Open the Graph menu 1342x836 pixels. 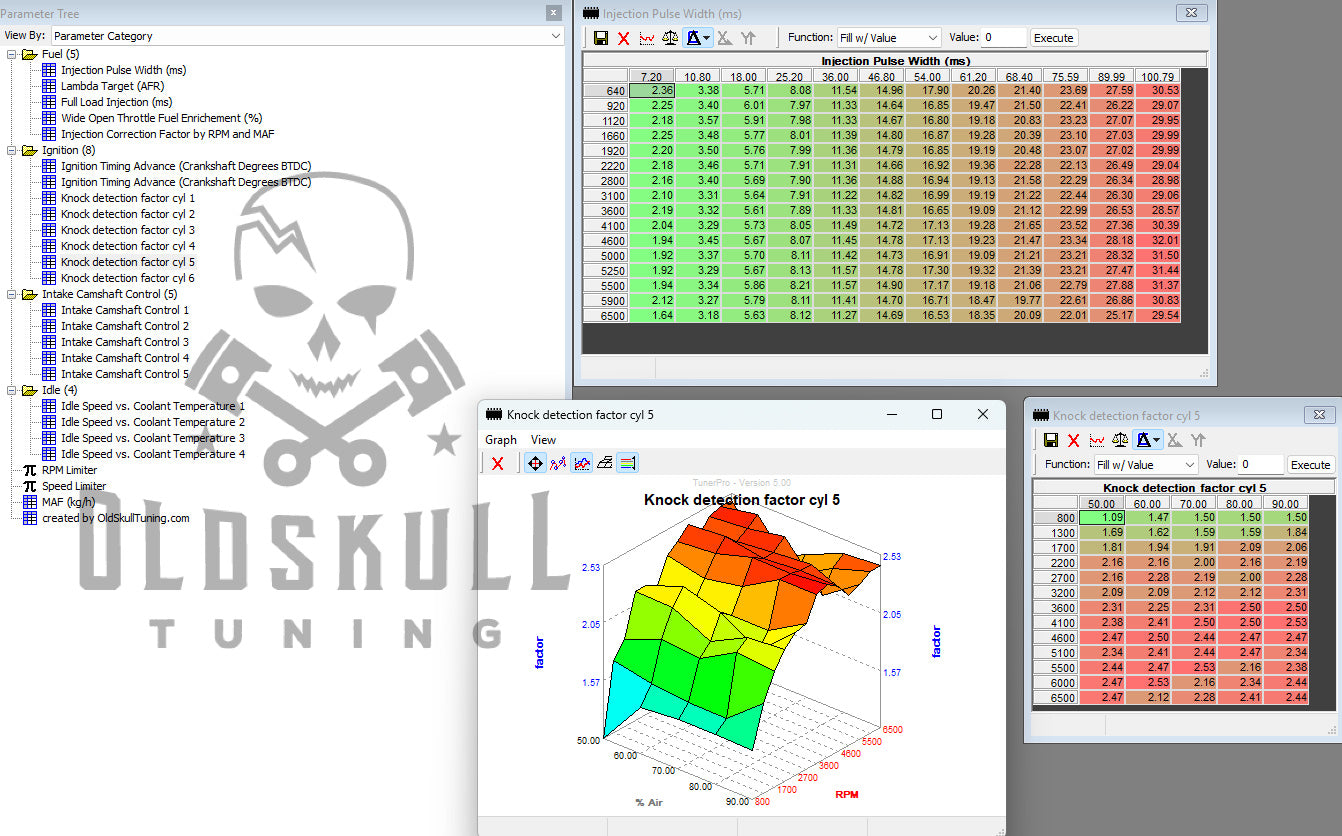click(x=501, y=440)
